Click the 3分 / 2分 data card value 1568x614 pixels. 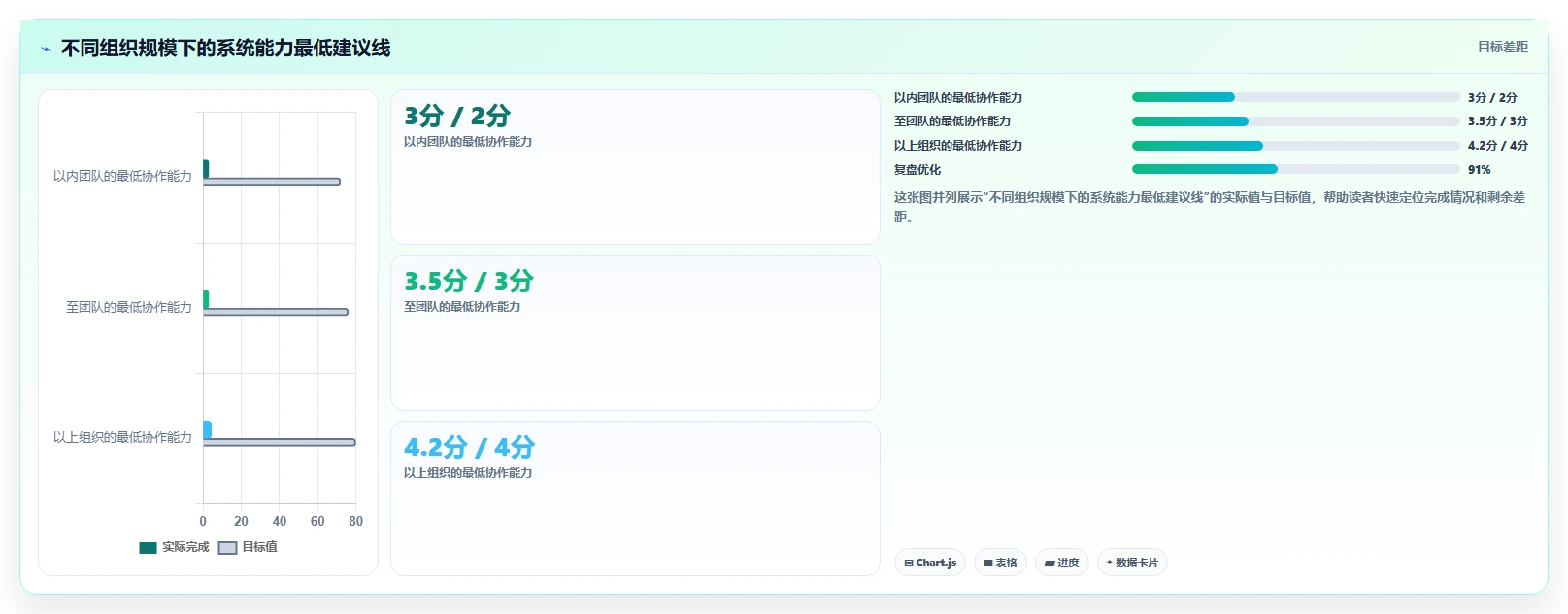click(457, 117)
